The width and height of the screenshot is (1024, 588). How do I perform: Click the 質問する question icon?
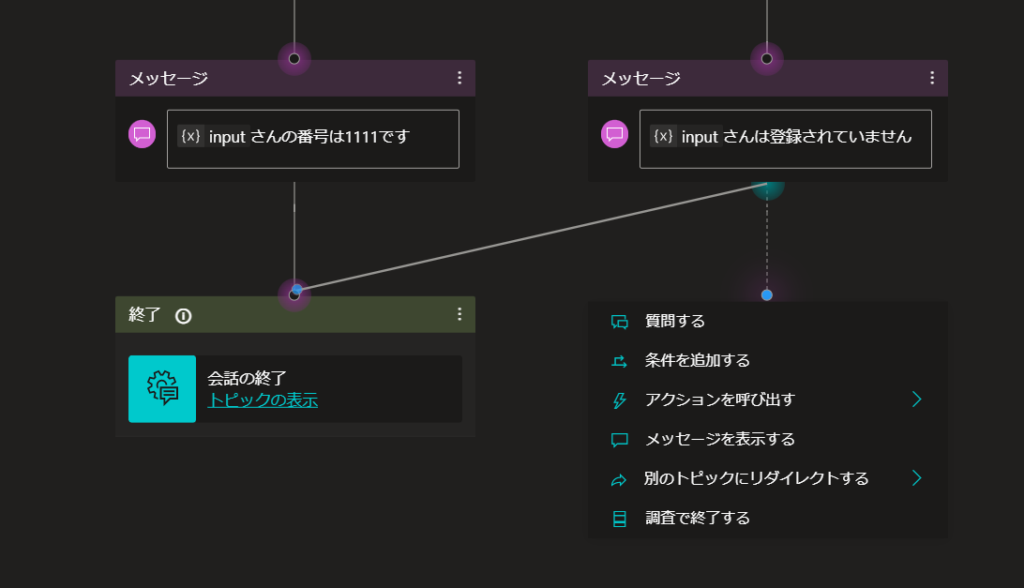619,321
